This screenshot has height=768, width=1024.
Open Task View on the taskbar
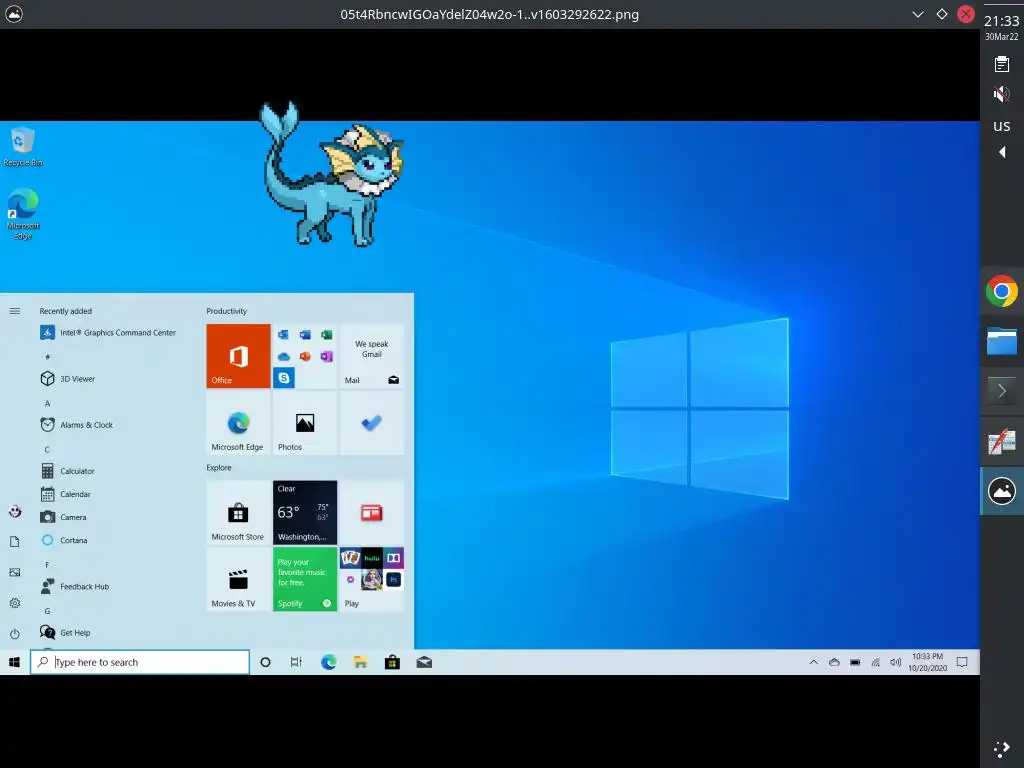coord(296,662)
